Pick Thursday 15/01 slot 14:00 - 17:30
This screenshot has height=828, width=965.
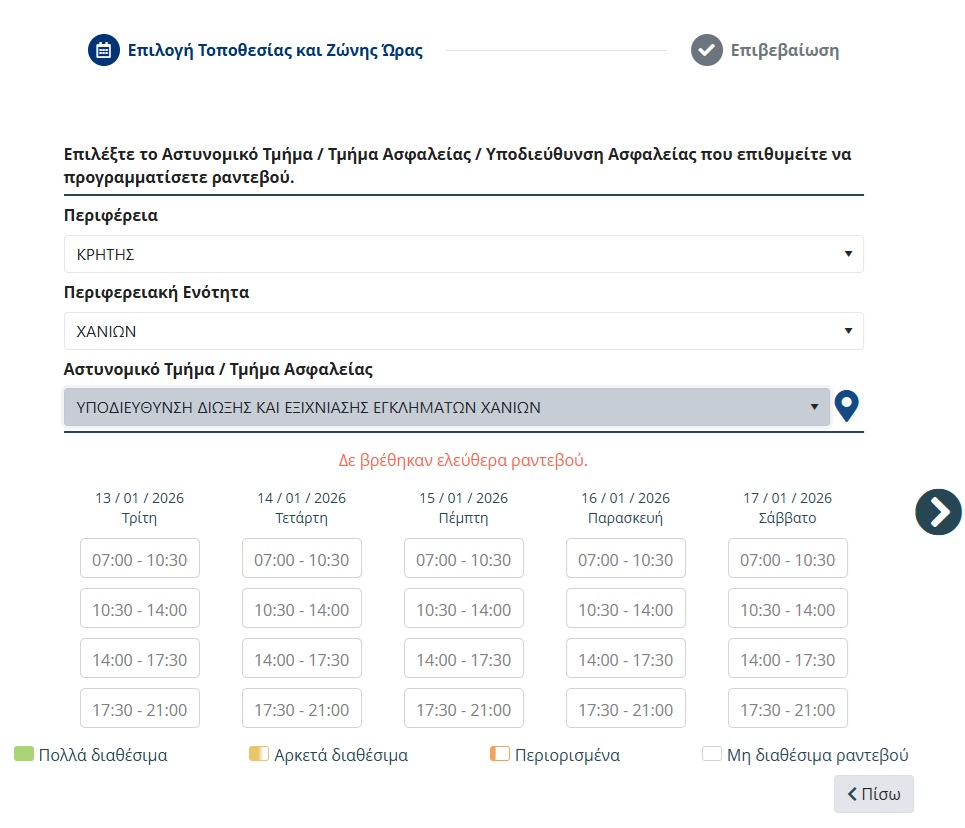tap(464, 659)
